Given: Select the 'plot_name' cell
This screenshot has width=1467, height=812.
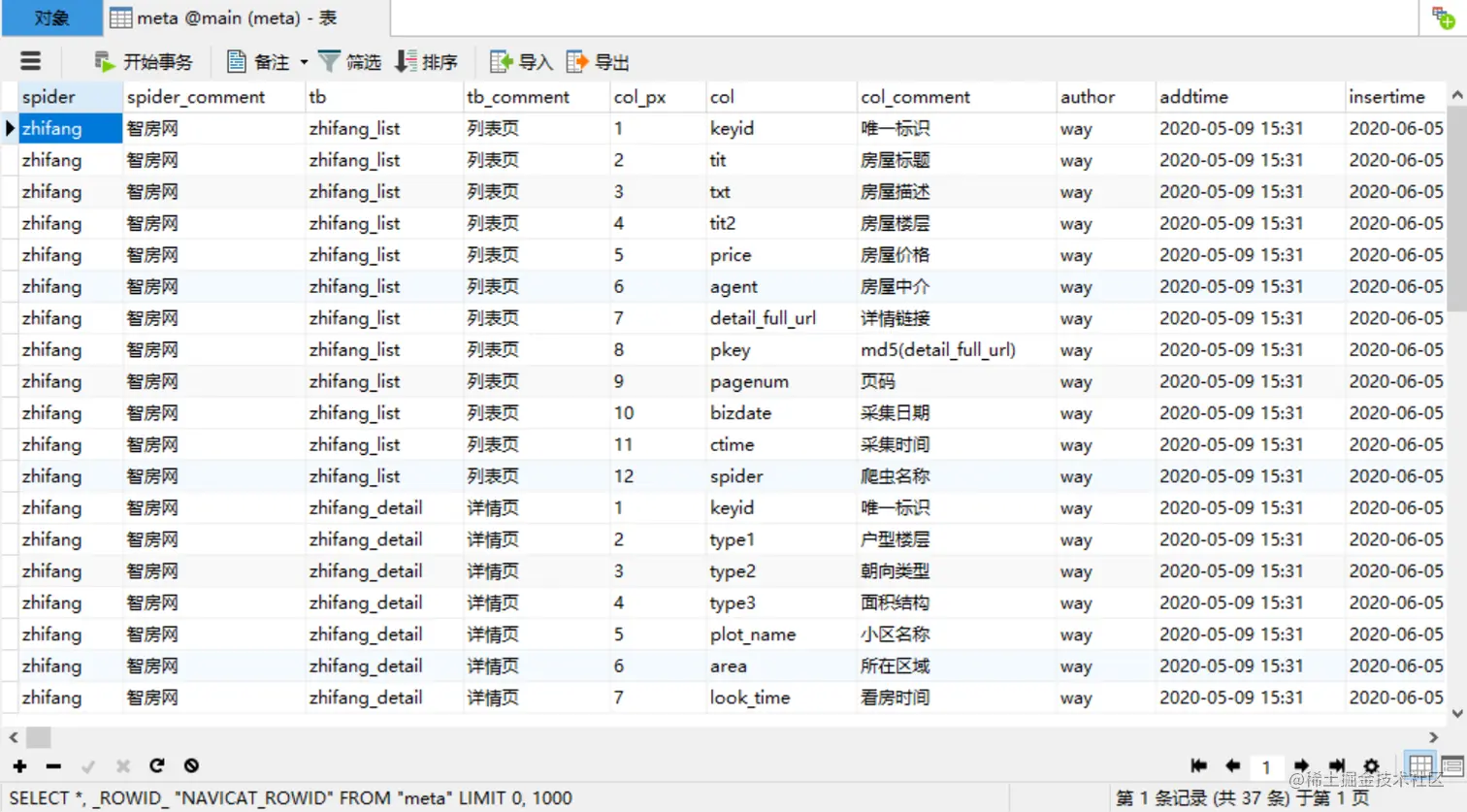Looking at the screenshot, I should (780, 634).
